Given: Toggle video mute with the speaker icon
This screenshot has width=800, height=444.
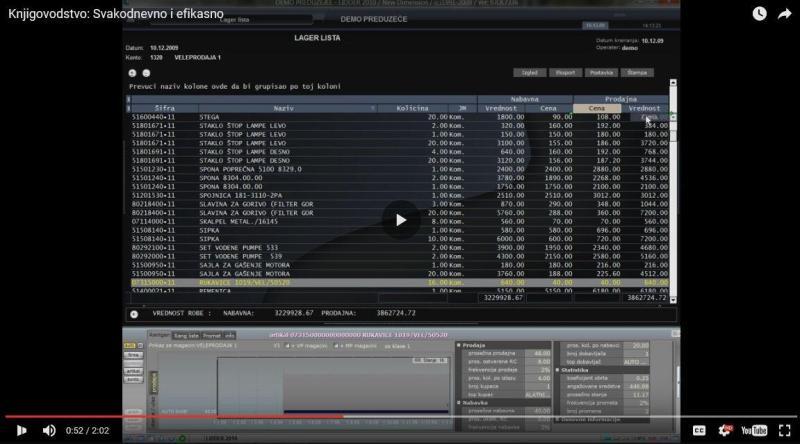Looking at the screenshot, I should (49, 431).
